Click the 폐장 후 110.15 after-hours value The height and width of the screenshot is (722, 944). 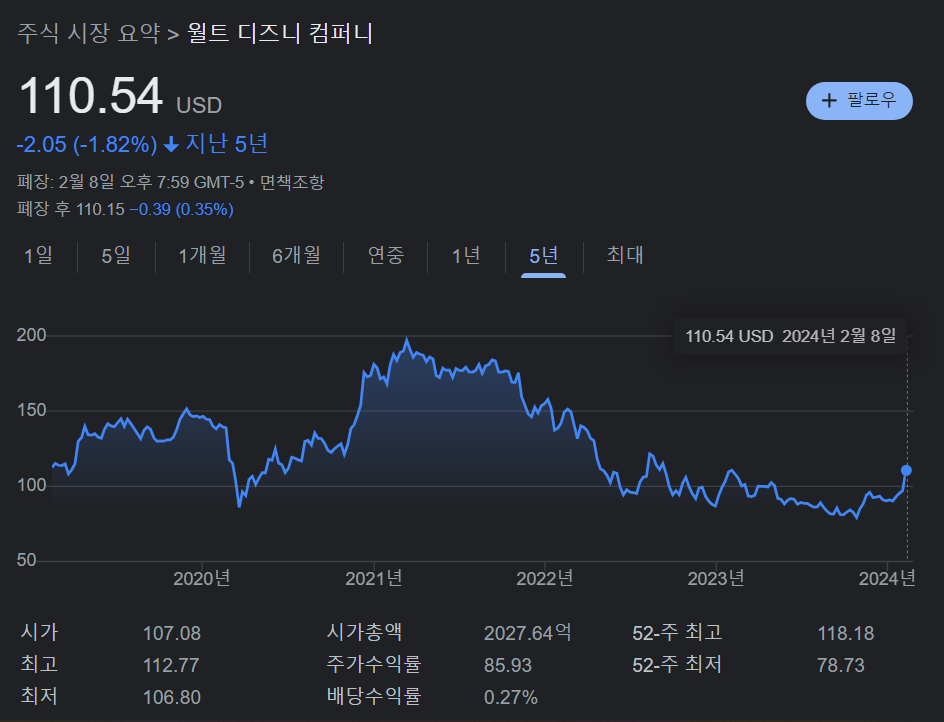(70, 209)
